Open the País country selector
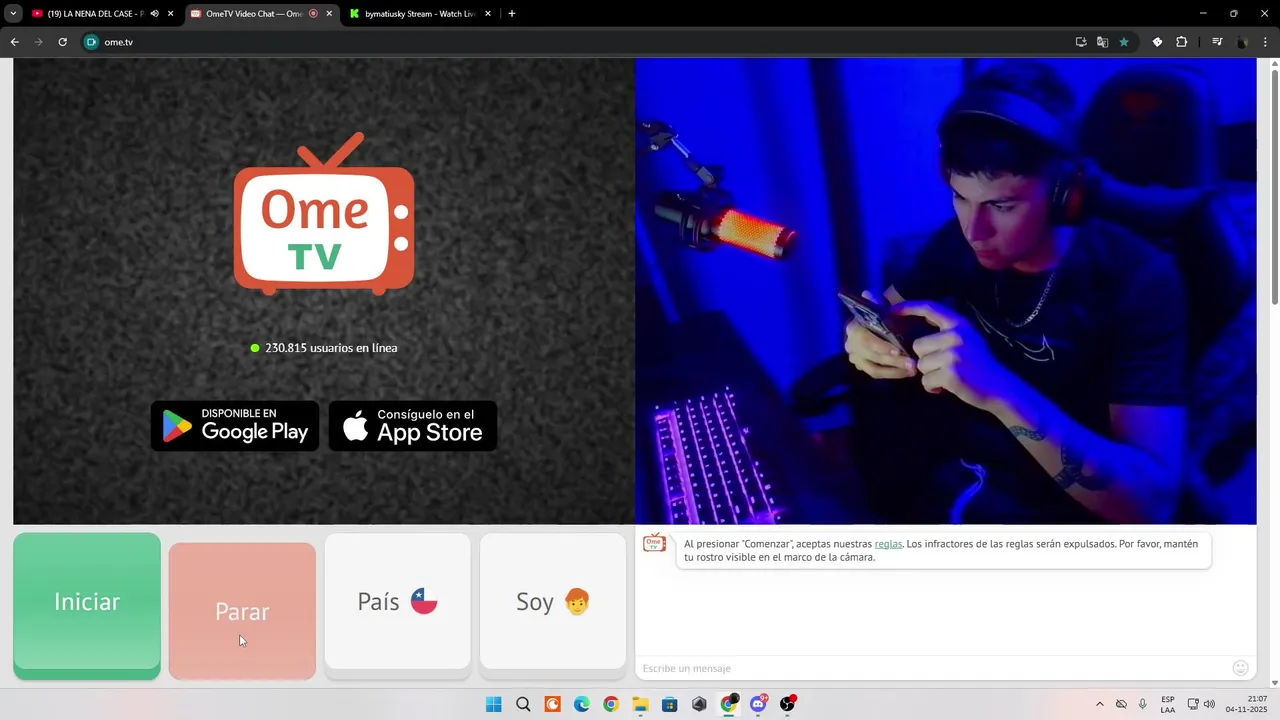This screenshot has height=720, width=1280. [397, 601]
